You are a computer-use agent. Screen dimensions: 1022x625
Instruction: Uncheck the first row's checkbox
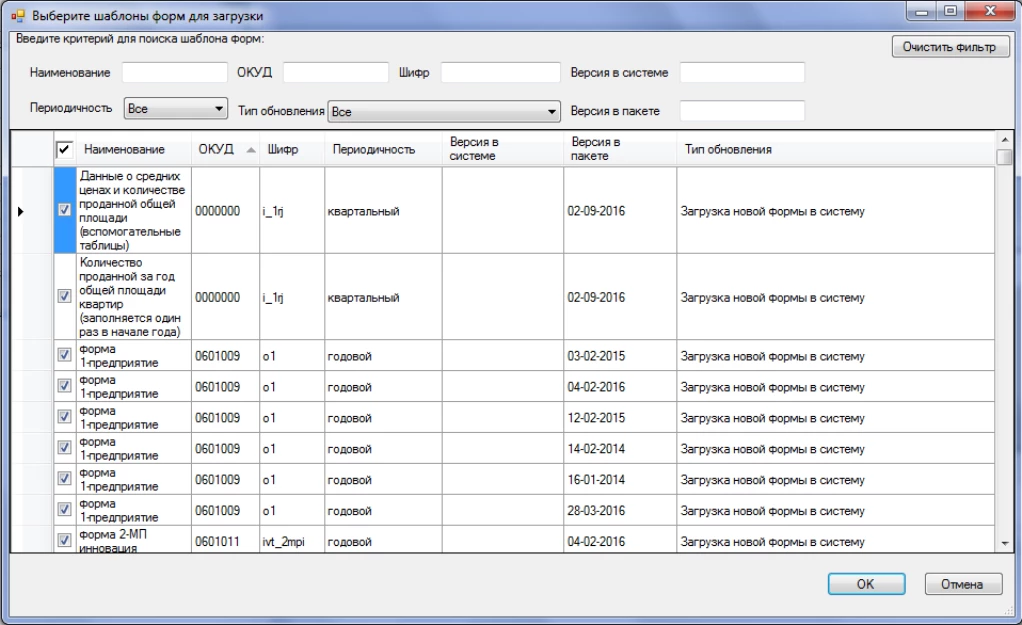(x=65, y=211)
